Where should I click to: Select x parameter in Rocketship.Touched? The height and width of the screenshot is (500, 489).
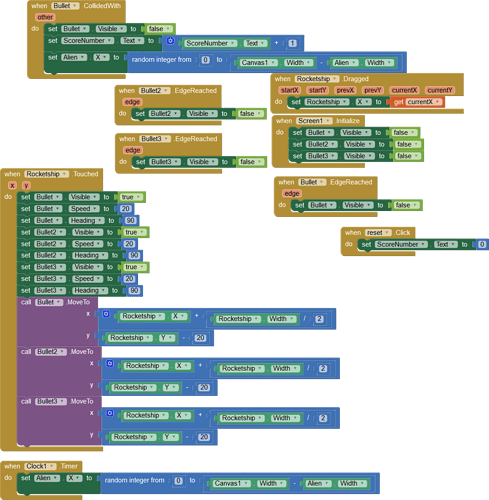click(12, 185)
